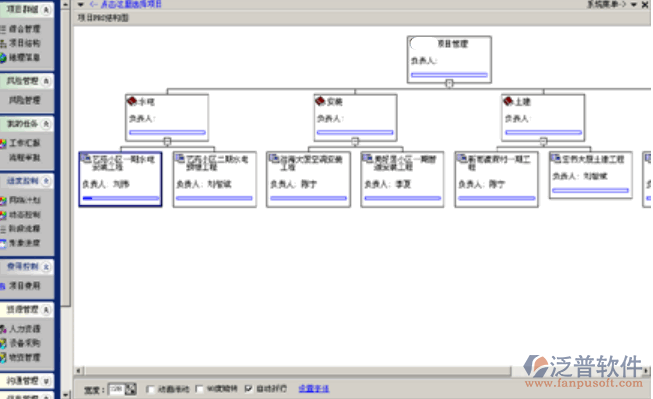Click the red book icon on 安装 node
The height and width of the screenshot is (399, 653).
(320, 101)
